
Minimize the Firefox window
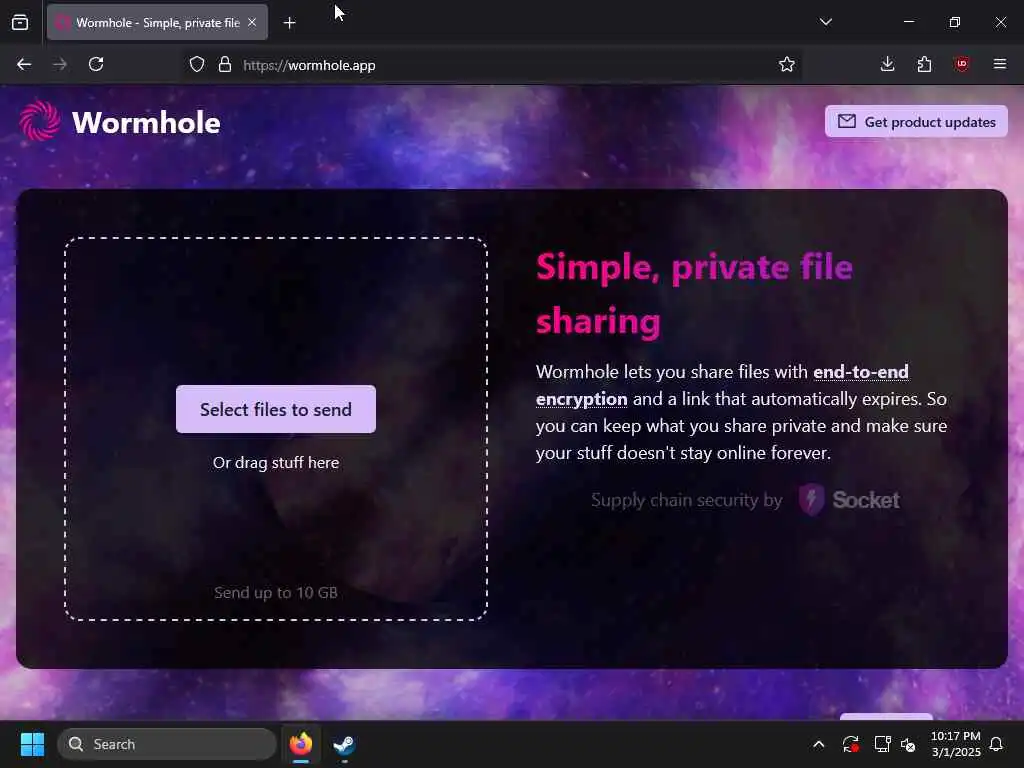pos(908,22)
